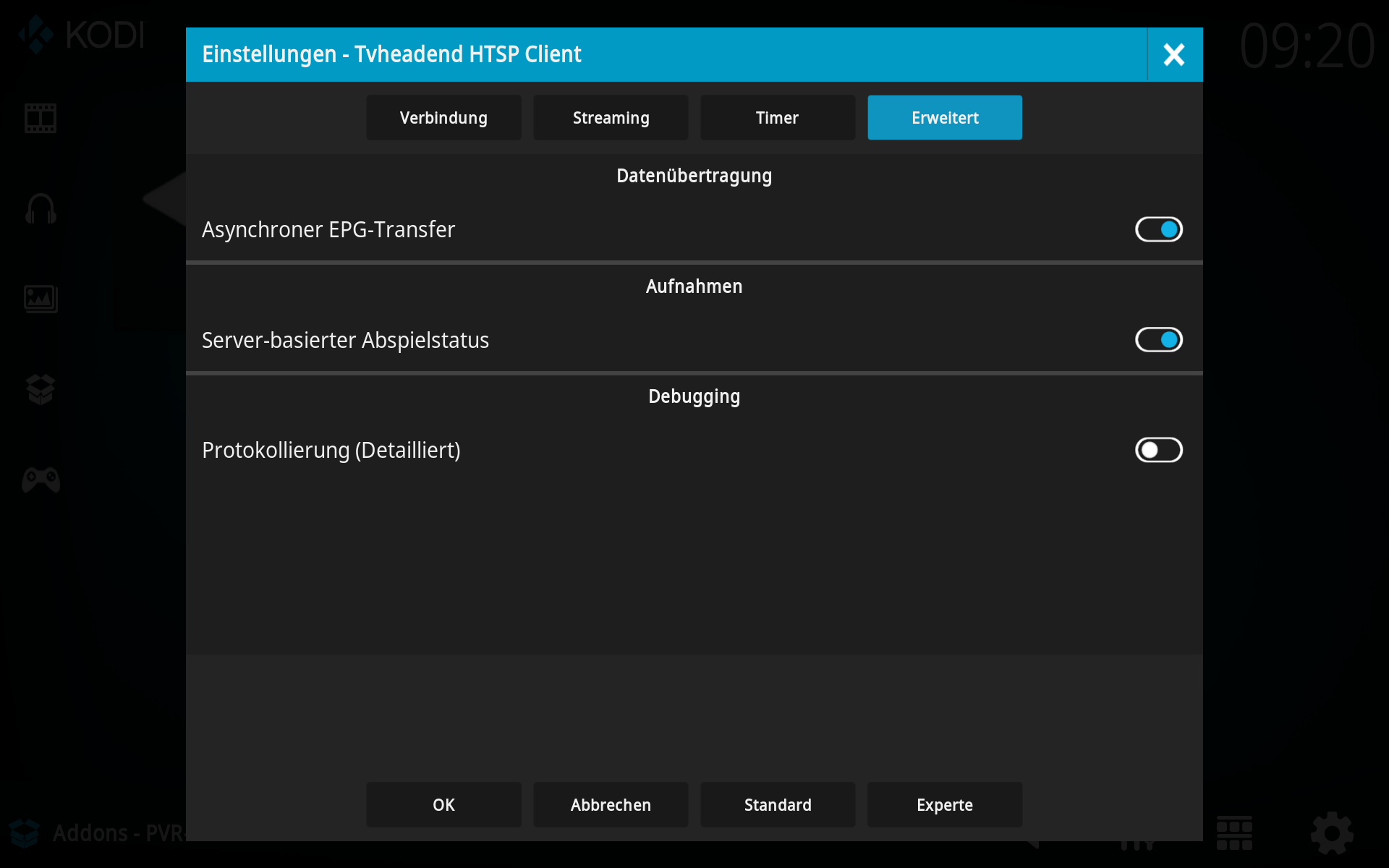1389x868 pixels.
Task: Select the Erweitert tab
Action: coord(945,118)
